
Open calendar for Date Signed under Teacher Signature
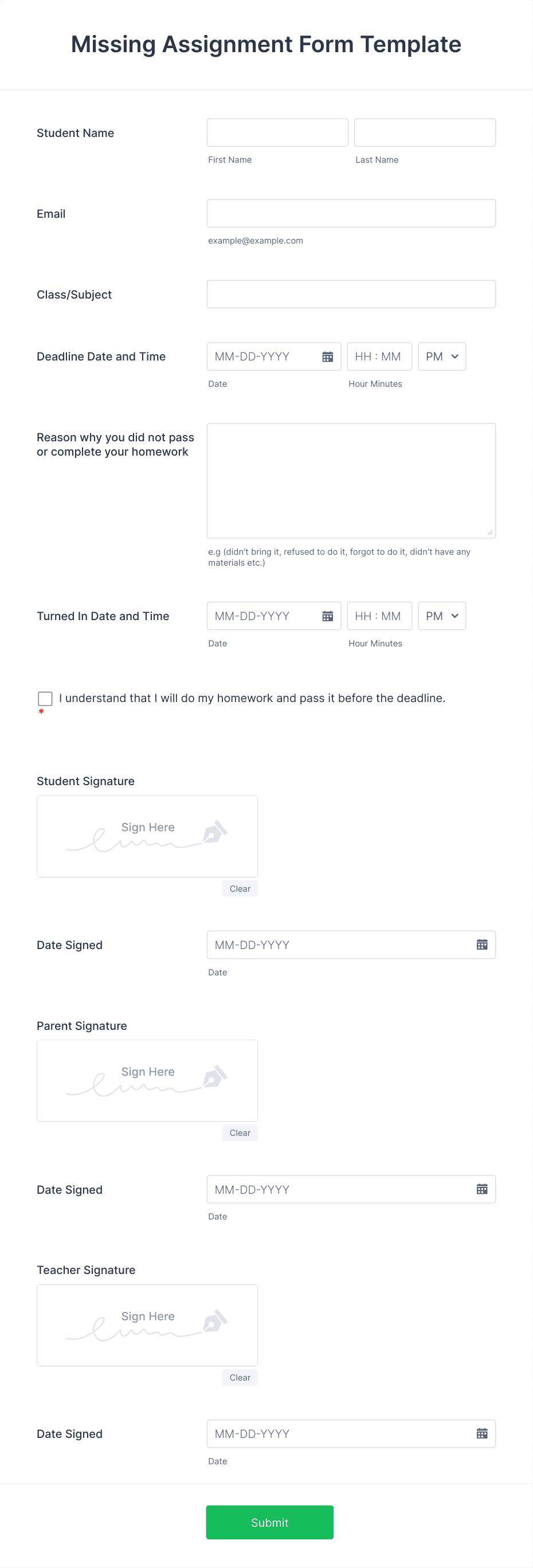click(482, 1433)
